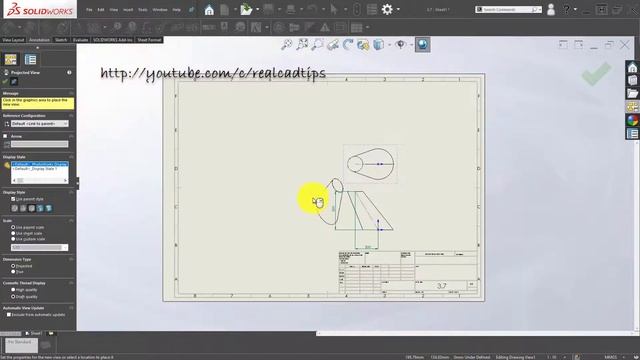Open Appearances color ball in task pane
The width and height of the screenshot is (640, 360).
pos(632,120)
